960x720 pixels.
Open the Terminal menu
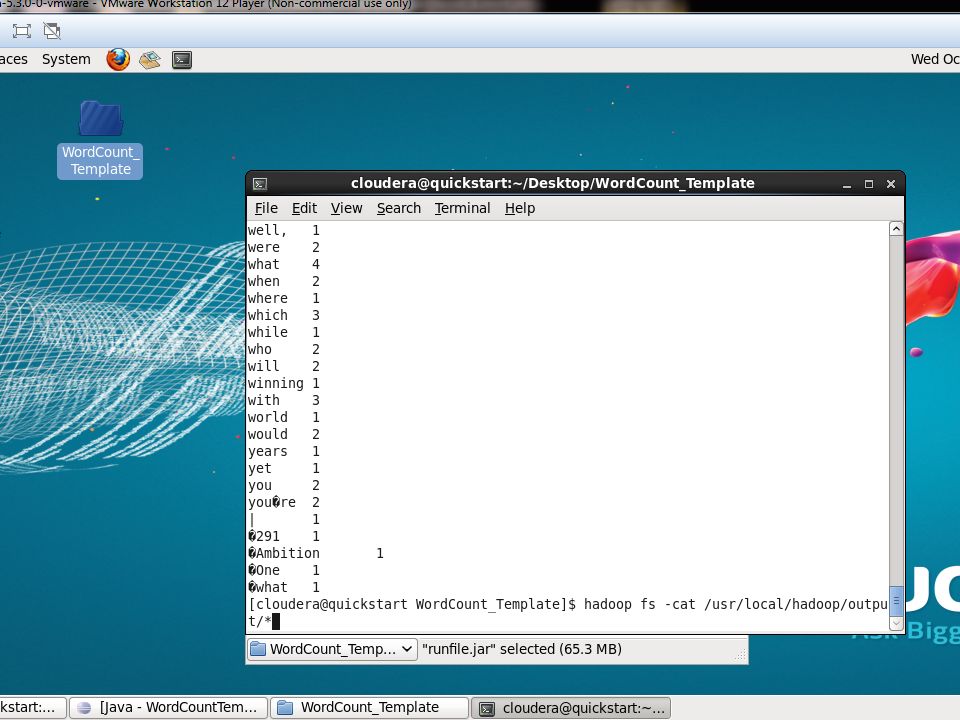(x=462, y=208)
